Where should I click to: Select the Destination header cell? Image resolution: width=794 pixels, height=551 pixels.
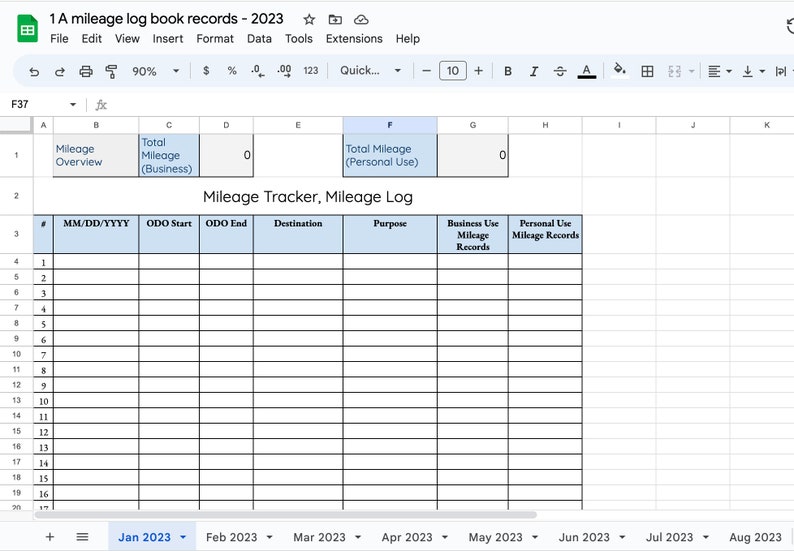(x=298, y=234)
